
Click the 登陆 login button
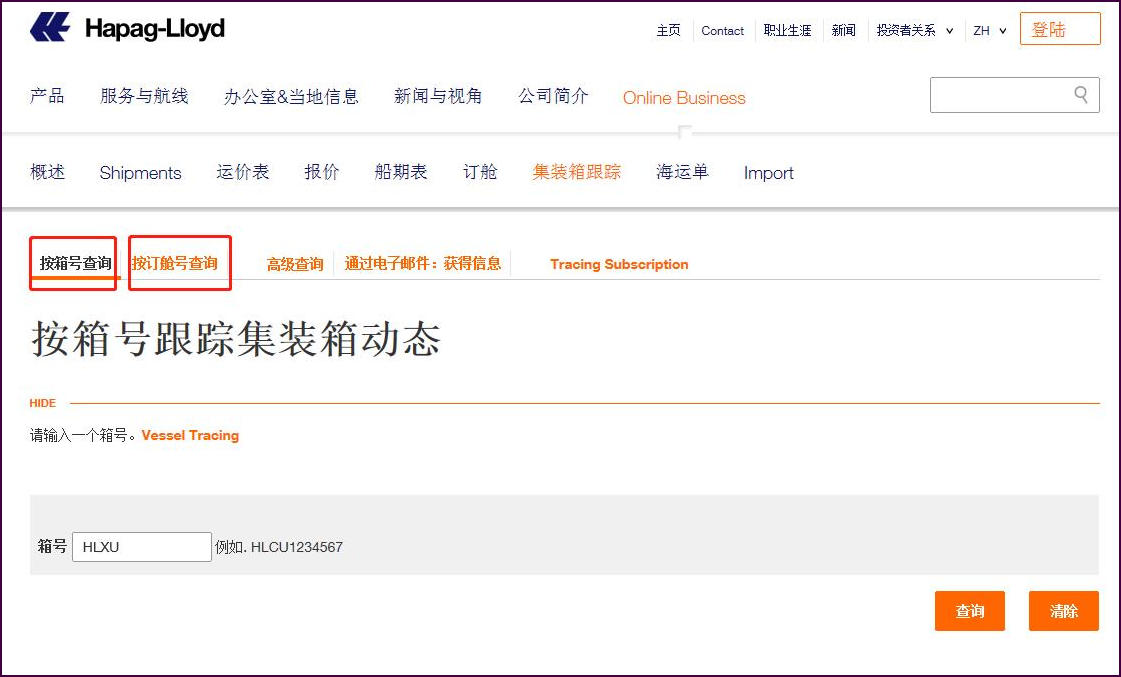pos(1060,29)
